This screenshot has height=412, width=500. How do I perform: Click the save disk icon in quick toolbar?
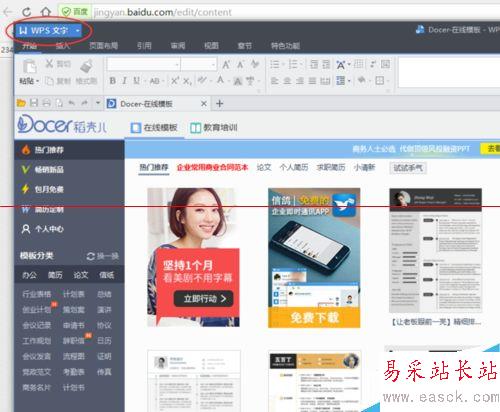click(34, 103)
